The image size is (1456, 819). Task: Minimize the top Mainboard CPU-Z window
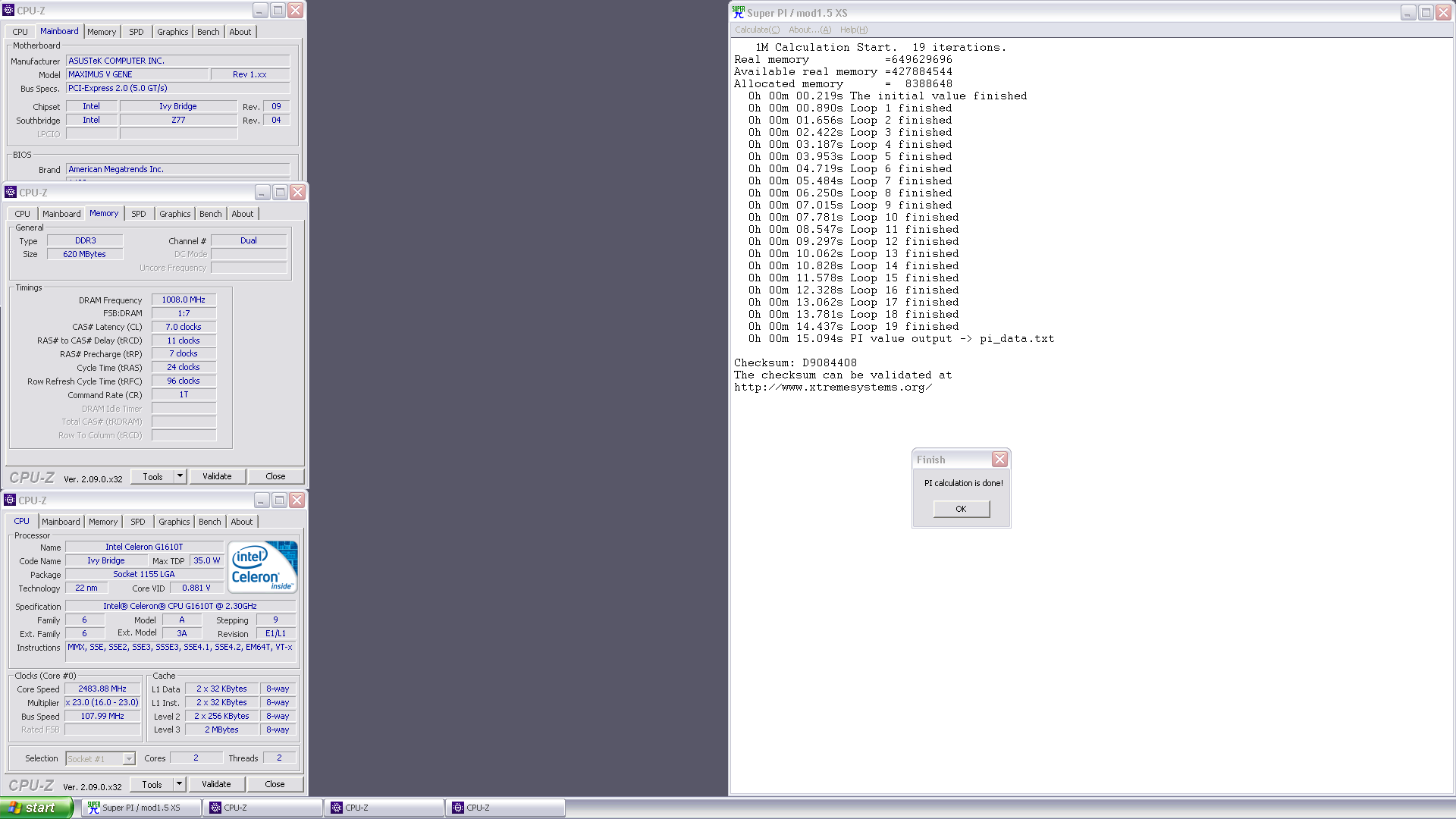pos(259,10)
